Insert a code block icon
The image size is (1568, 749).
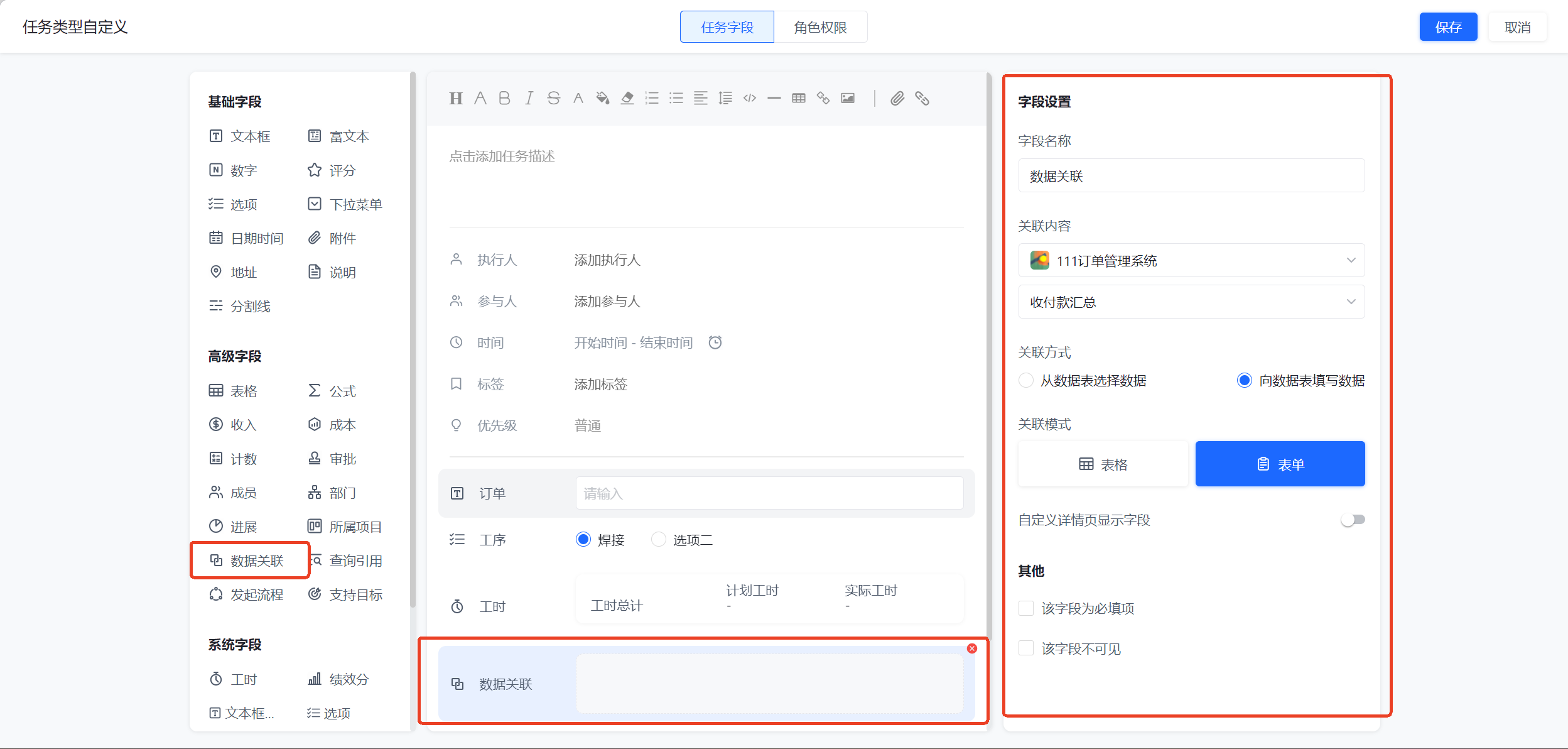tap(749, 98)
